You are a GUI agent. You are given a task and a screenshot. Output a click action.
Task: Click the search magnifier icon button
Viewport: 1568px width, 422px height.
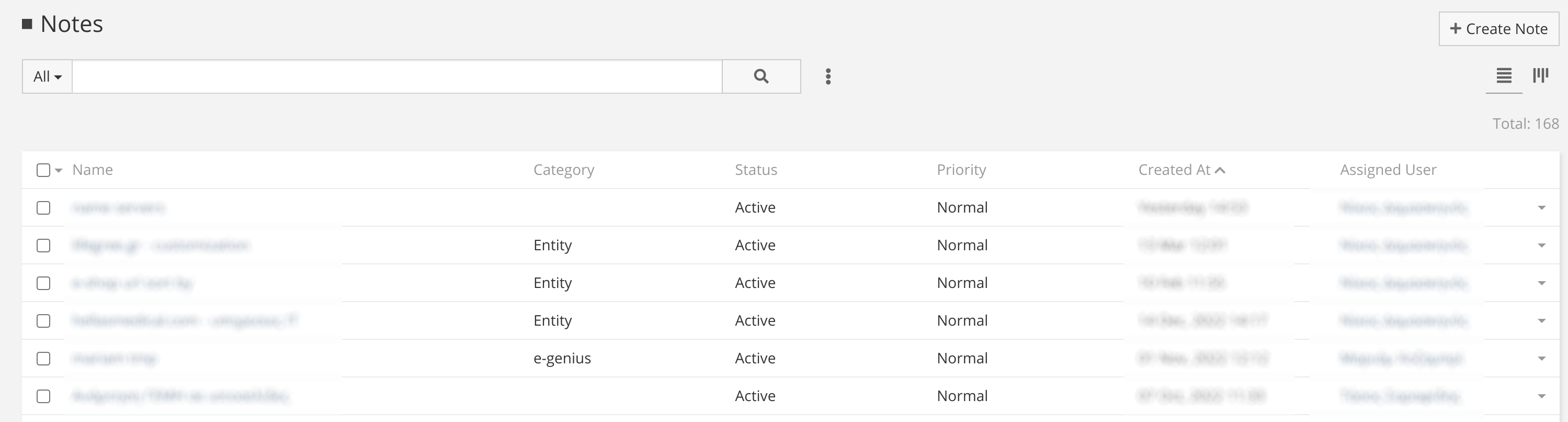click(x=761, y=76)
